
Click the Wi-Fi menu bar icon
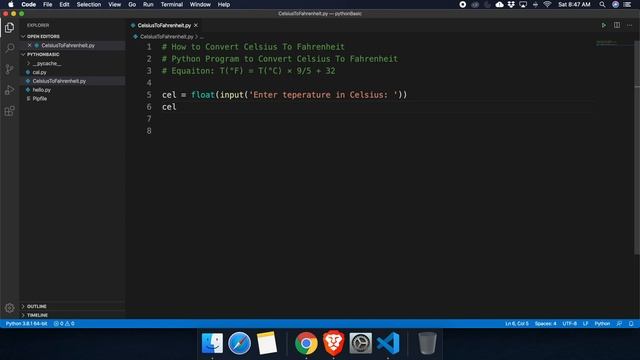[547, 4]
